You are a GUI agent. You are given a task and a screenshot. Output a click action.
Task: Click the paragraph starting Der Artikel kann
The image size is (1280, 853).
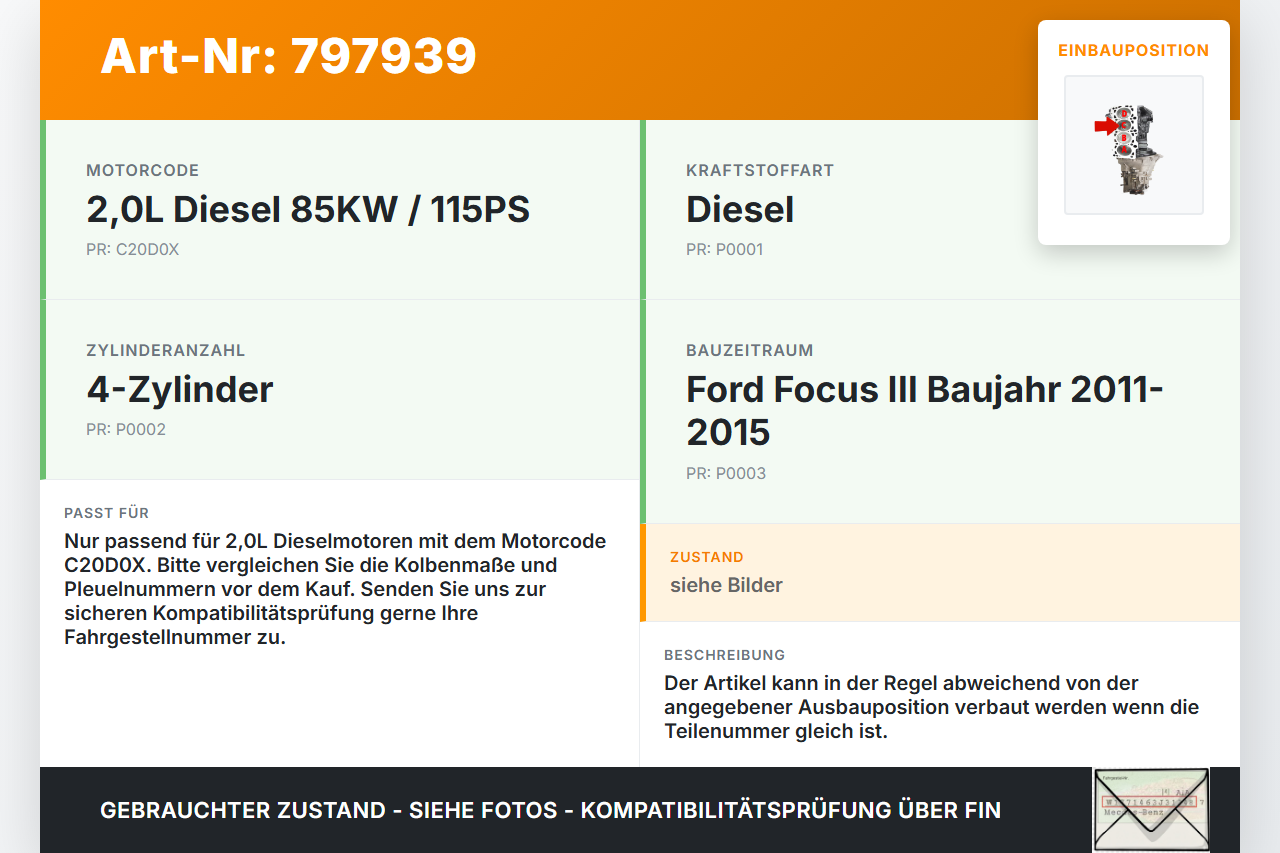(931, 707)
